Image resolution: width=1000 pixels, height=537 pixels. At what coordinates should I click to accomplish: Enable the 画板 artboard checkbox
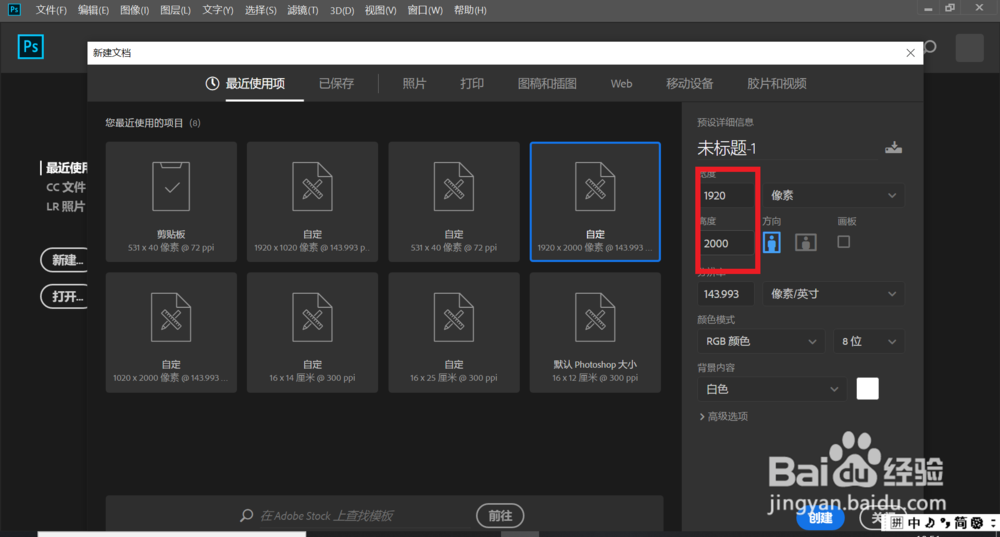(844, 242)
